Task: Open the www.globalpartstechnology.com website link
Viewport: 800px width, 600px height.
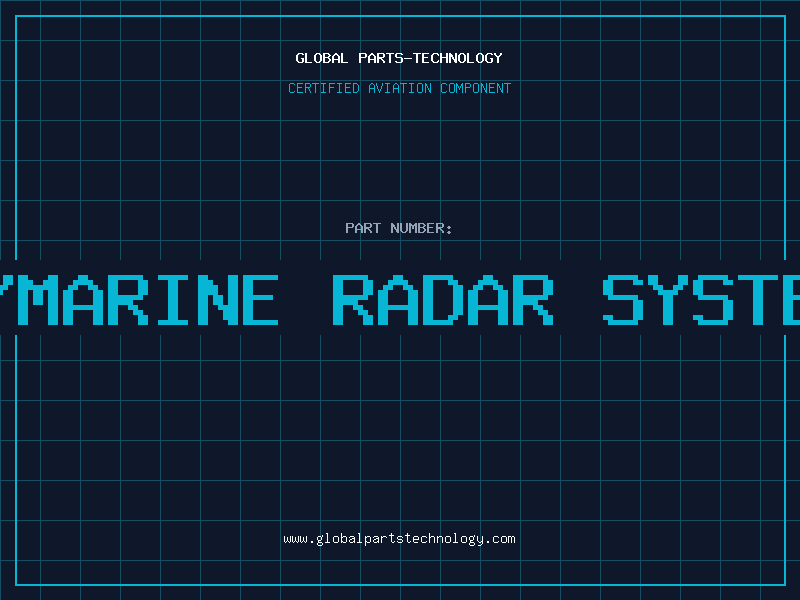Action: 399,538
